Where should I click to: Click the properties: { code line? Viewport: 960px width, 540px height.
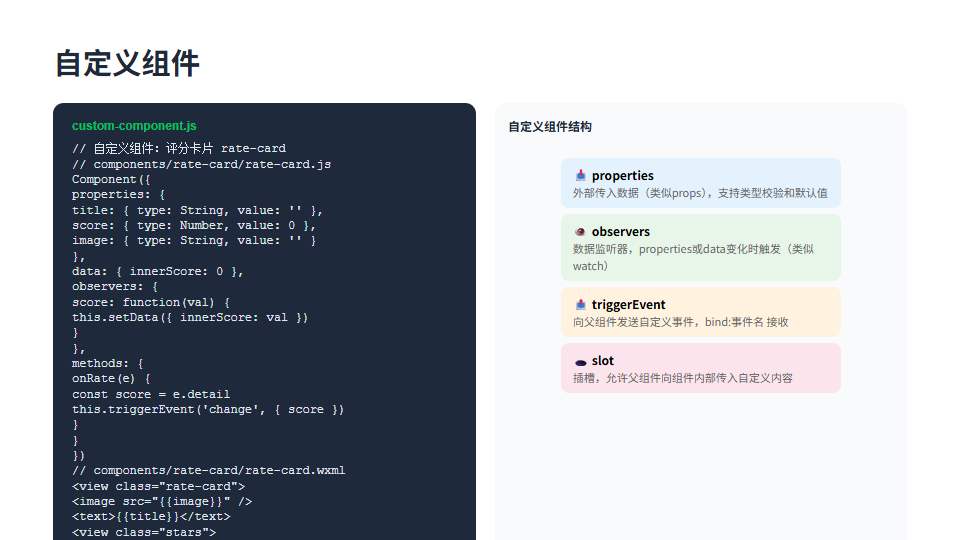coord(118,195)
